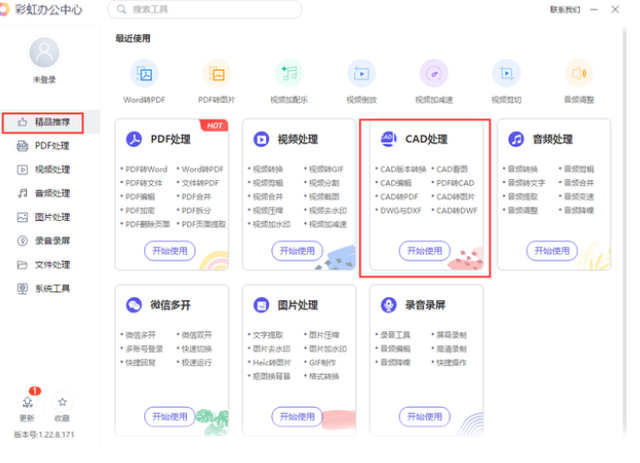The image size is (640, 463).
Task: Click the 联系我们 link
Action: click(x=565, y=9)
